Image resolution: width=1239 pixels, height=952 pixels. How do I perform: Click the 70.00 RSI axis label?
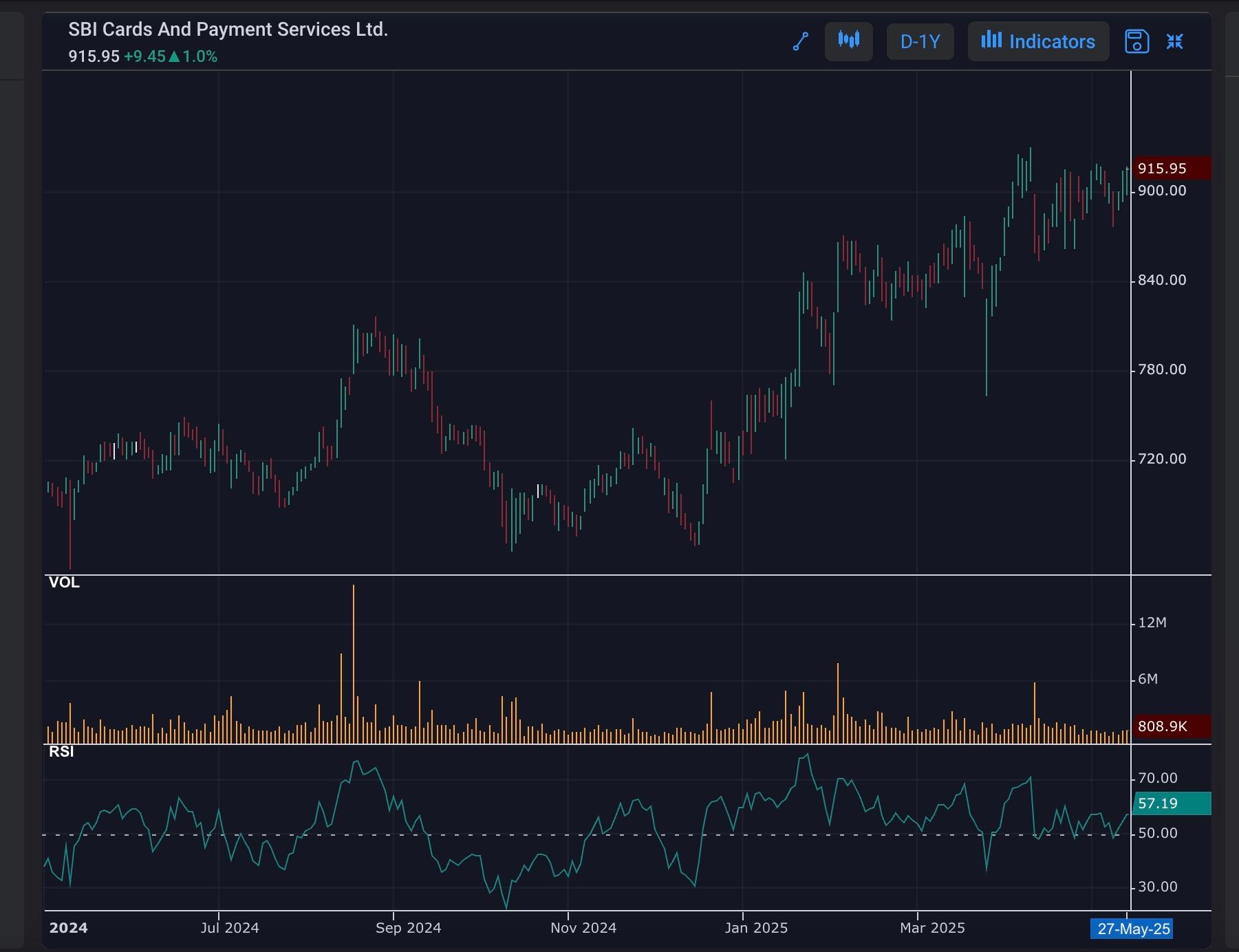tap(1158, 778)
